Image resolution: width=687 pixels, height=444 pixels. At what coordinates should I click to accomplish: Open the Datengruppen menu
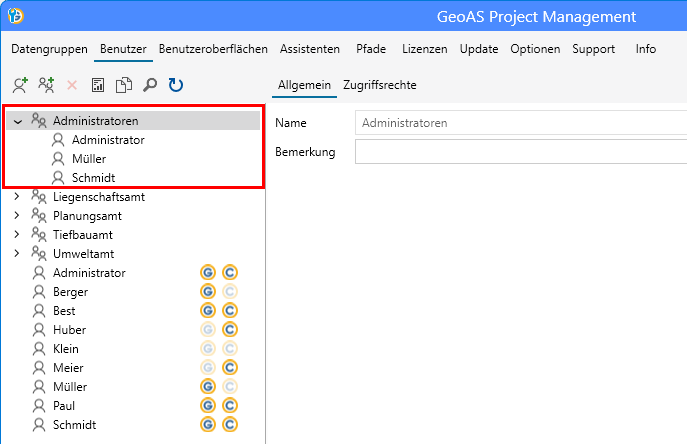tap(50, 49)
